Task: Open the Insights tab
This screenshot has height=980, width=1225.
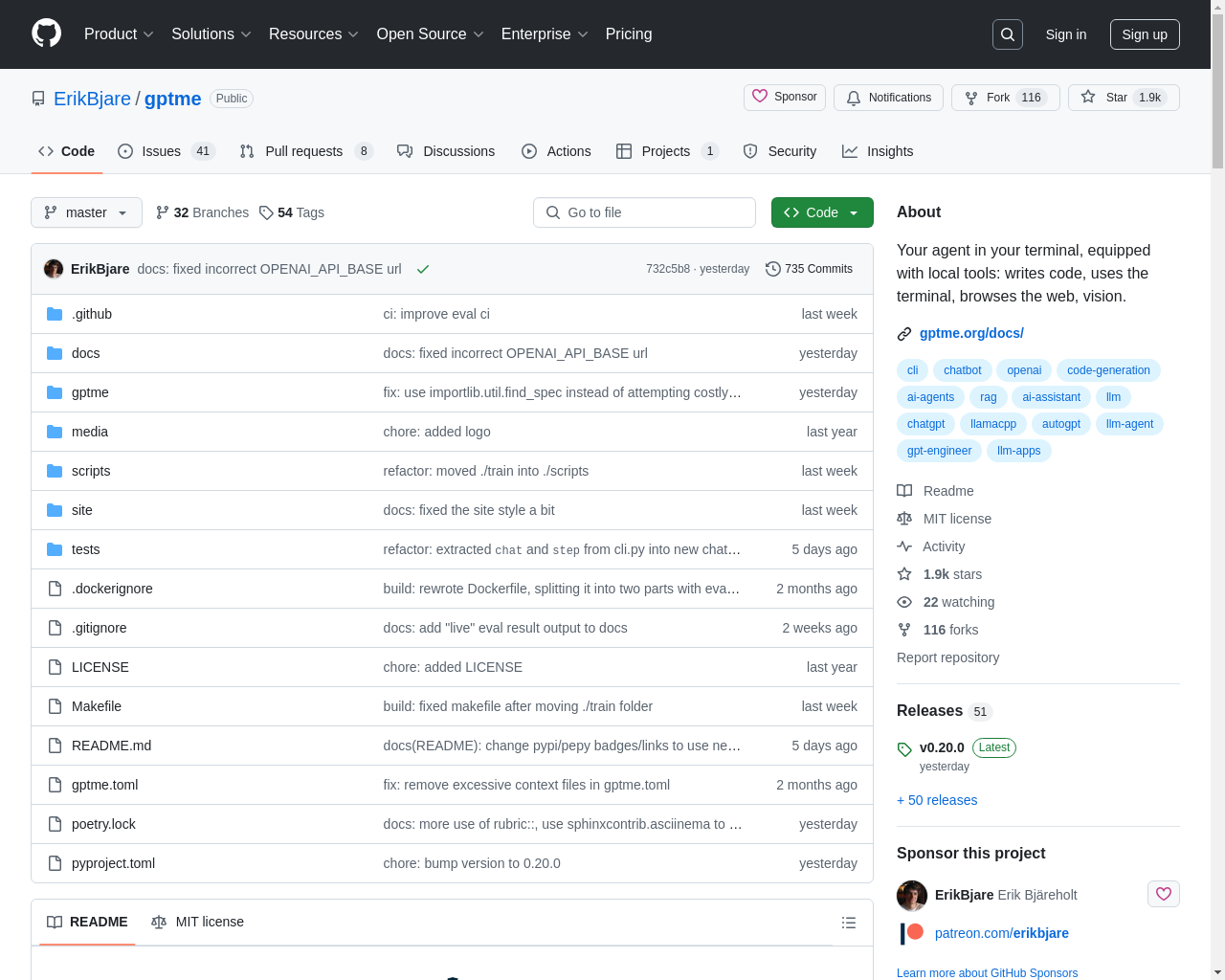Action: [x=878, y=151]
